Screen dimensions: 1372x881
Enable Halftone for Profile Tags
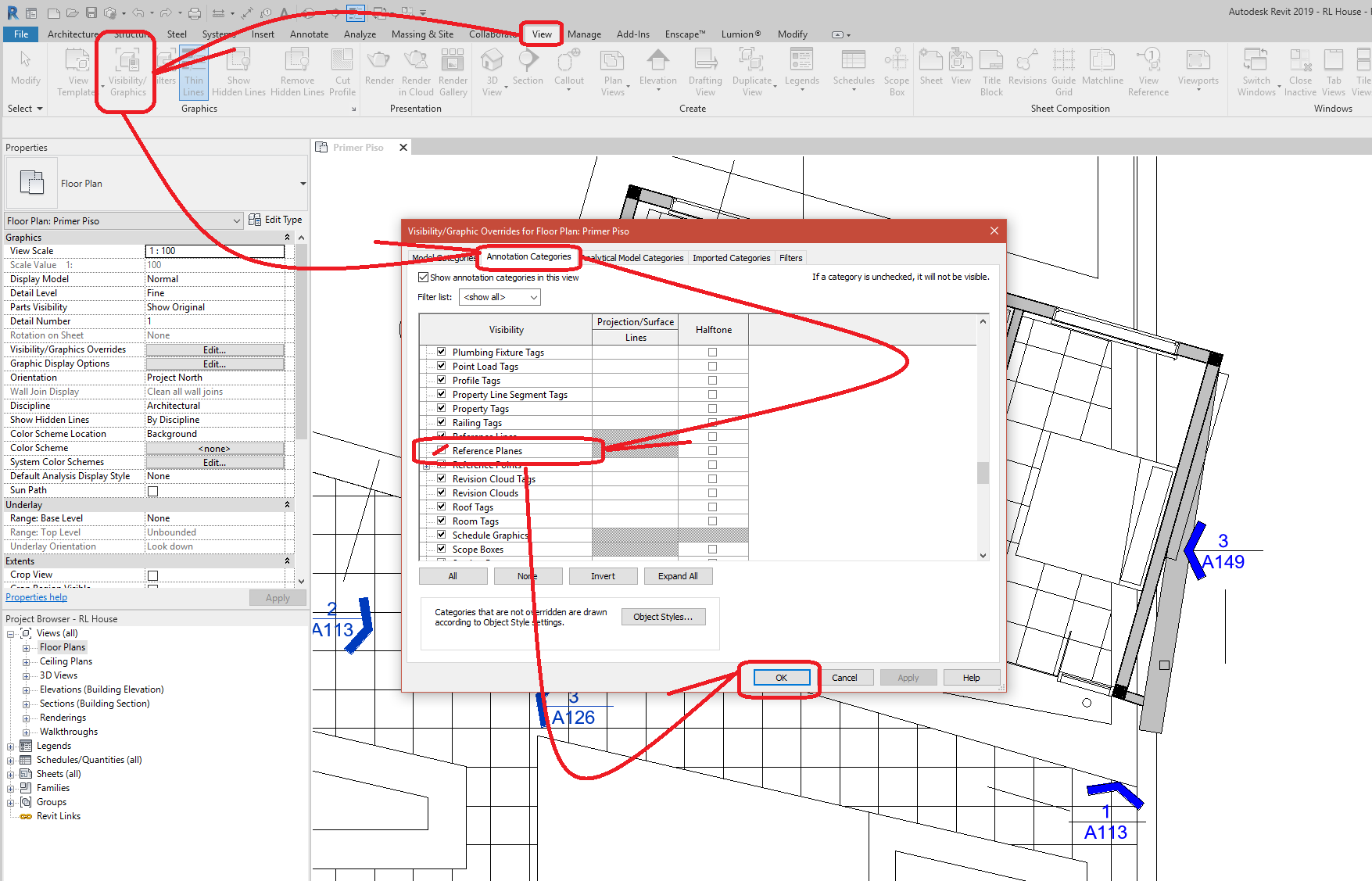pos(712,381)
